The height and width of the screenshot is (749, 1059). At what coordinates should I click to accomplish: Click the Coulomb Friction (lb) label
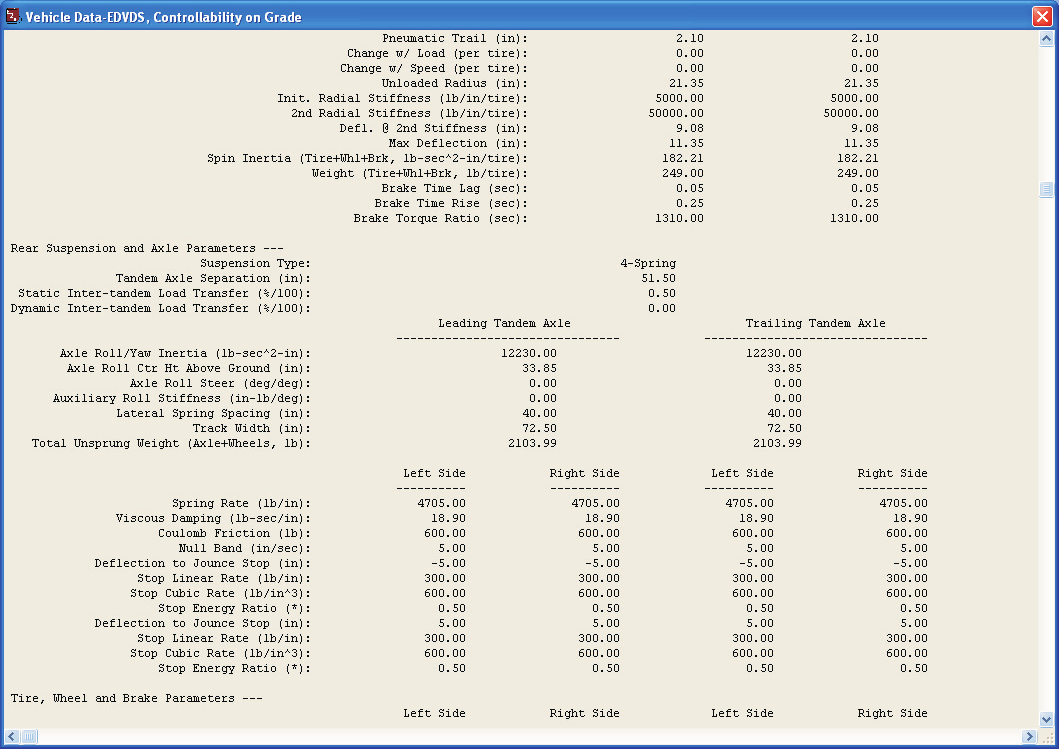click(x=234, y=534)
